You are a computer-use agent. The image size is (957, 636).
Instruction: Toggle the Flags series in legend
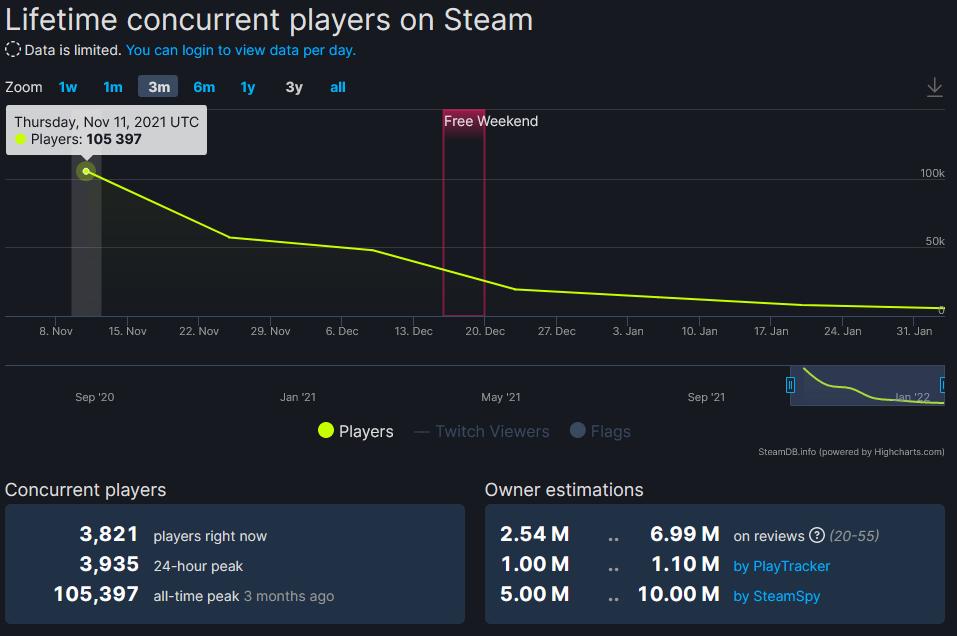(600, 432)
